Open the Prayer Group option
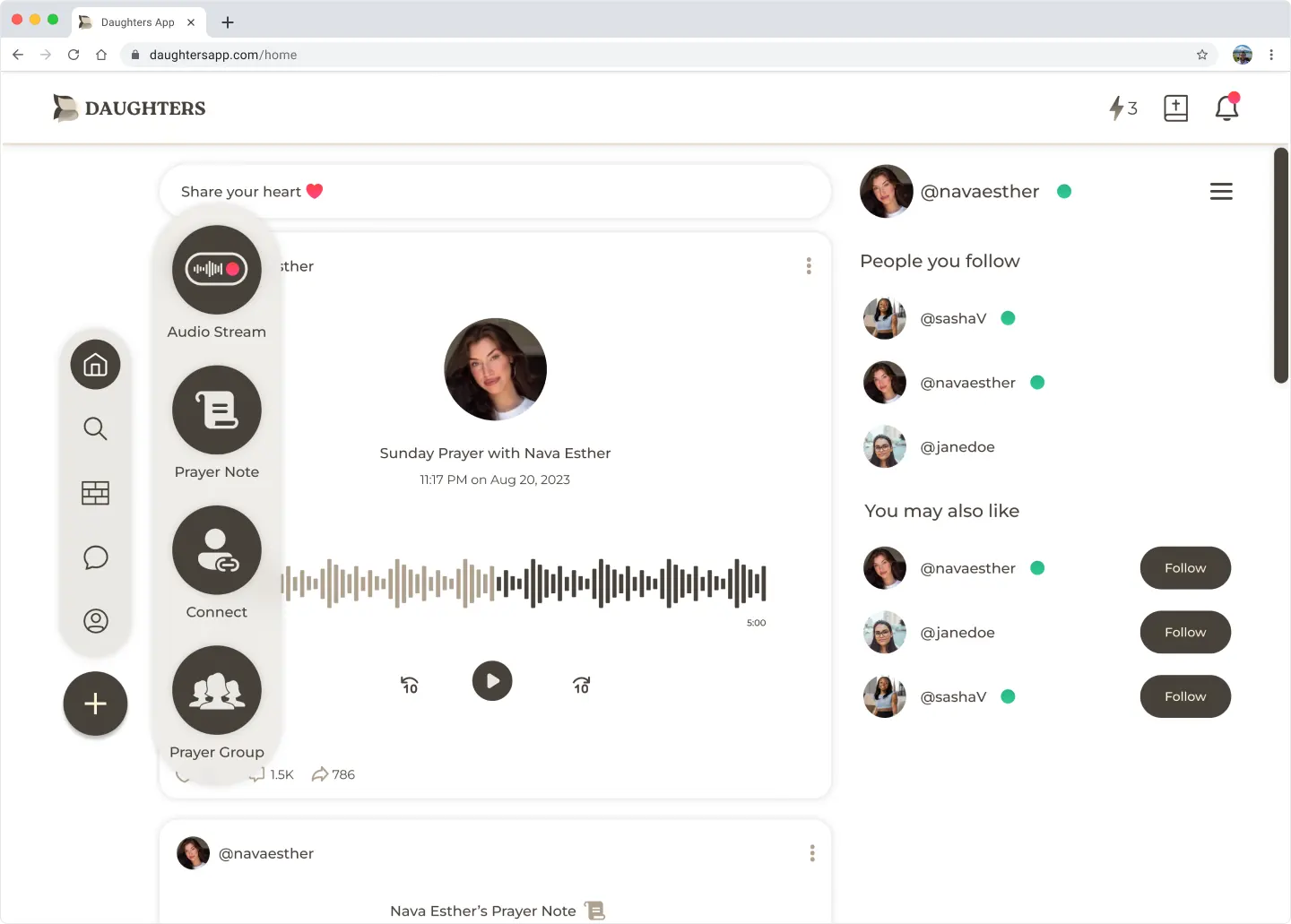Screen dimensions: 1291x924 coord(217,690)
